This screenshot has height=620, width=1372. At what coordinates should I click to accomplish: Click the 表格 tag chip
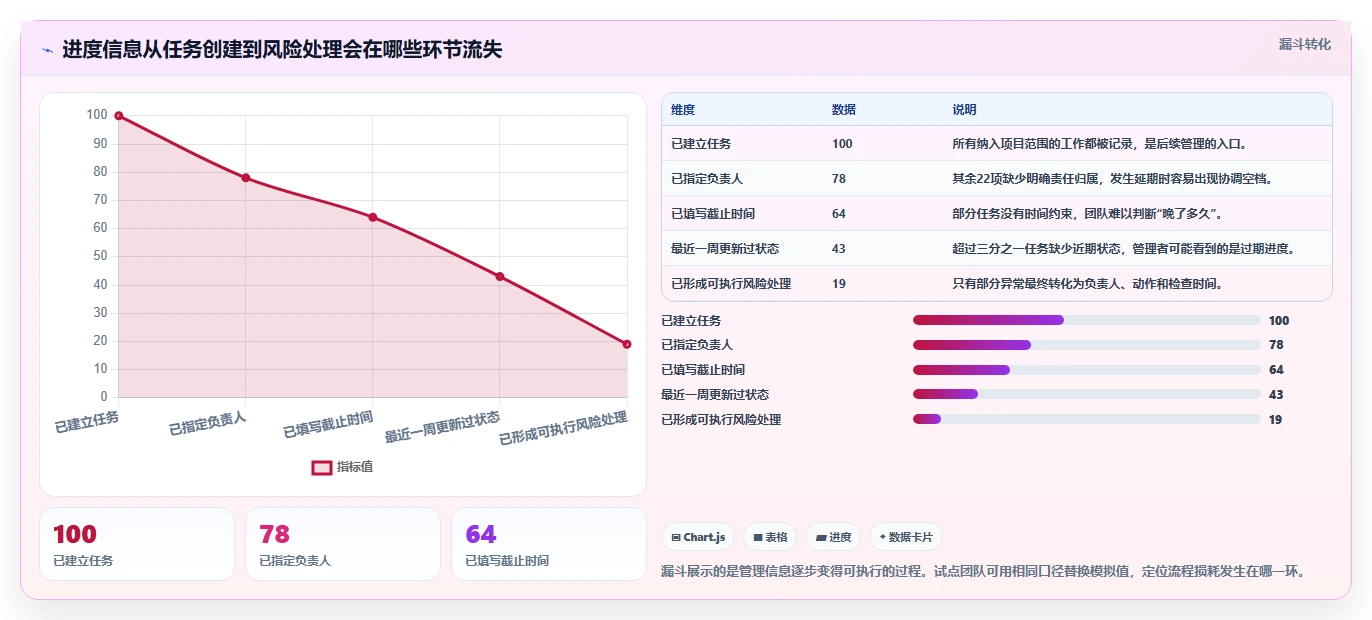tap(770, 537)
